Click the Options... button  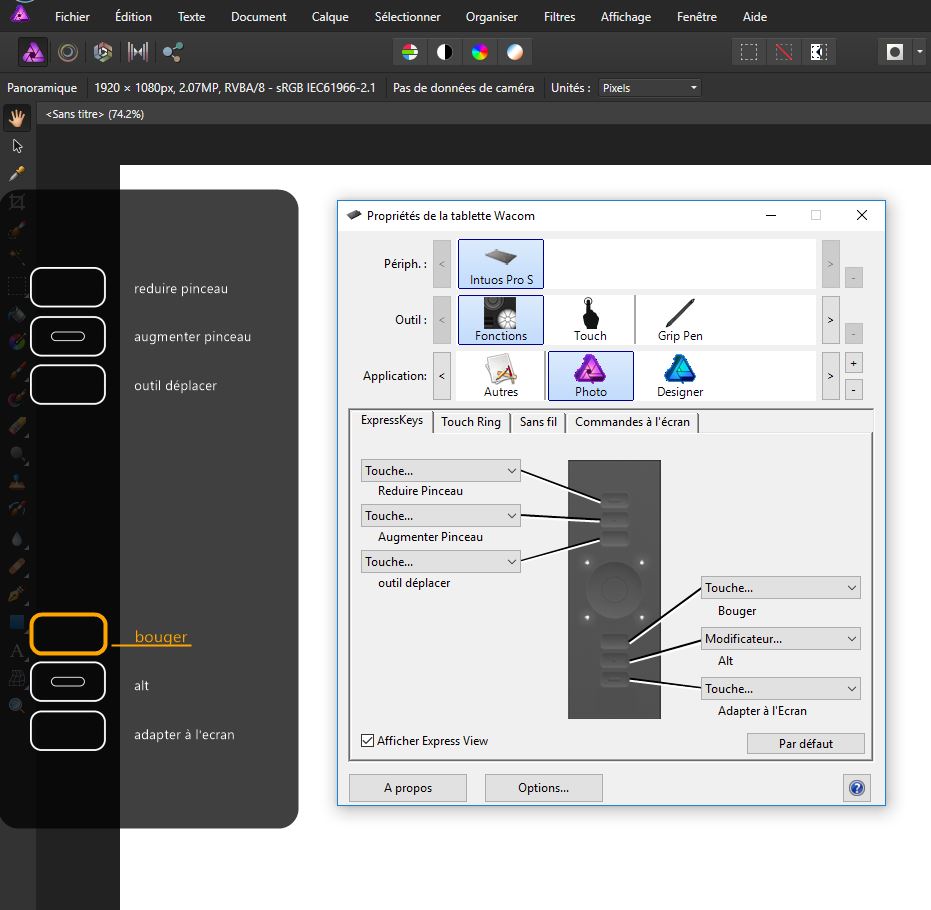point(543,788)
